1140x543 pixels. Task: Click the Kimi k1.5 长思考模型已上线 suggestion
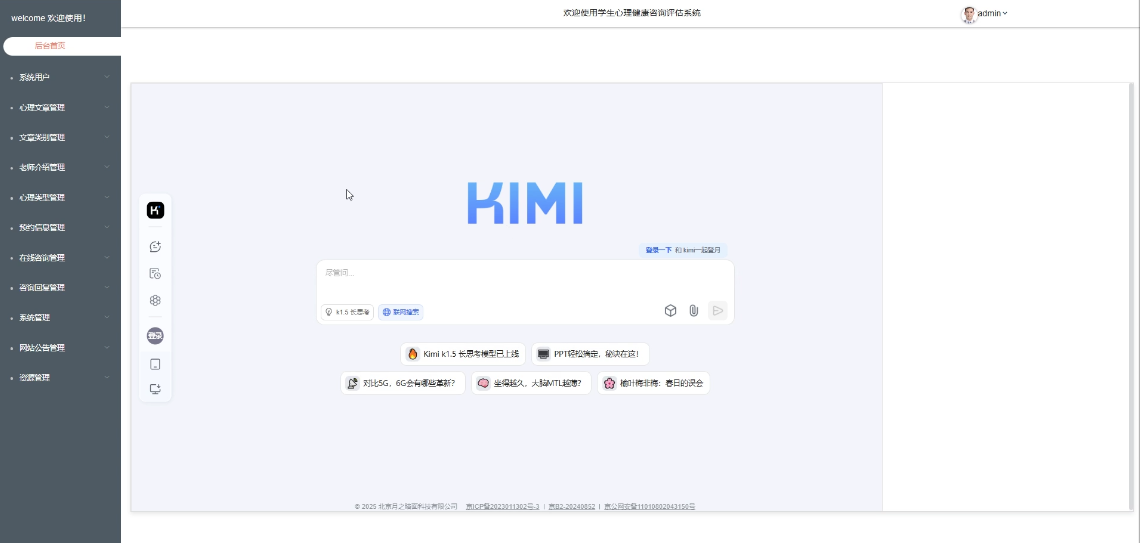coord(463,354)
